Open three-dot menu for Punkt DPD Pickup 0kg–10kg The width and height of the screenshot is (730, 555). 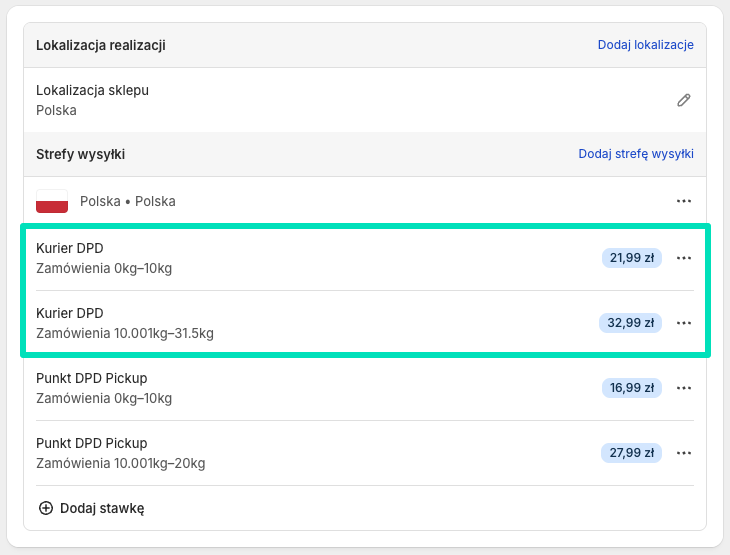click(x=684, y=388)
